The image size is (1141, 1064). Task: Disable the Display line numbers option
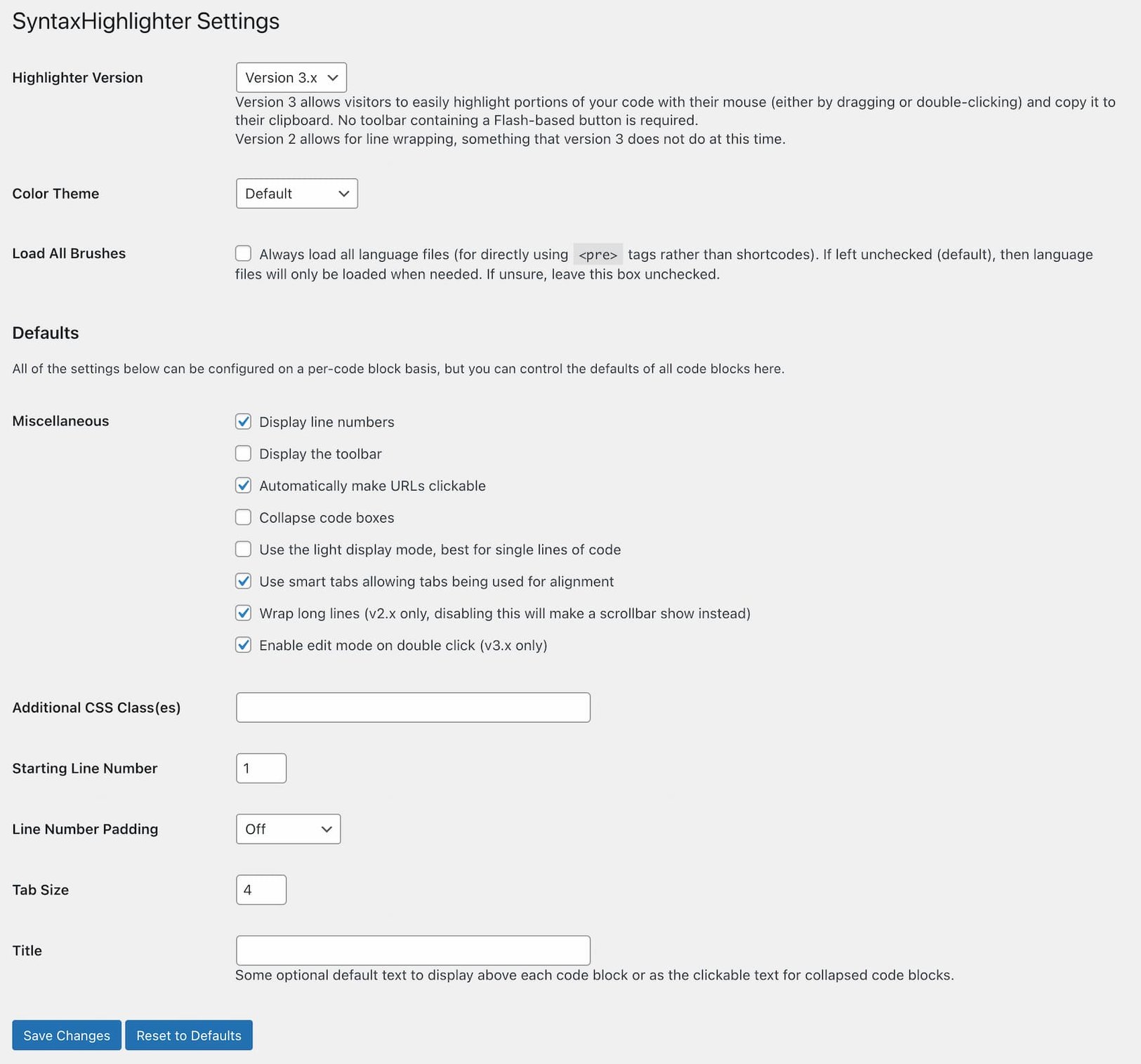[x=243, y=422]
